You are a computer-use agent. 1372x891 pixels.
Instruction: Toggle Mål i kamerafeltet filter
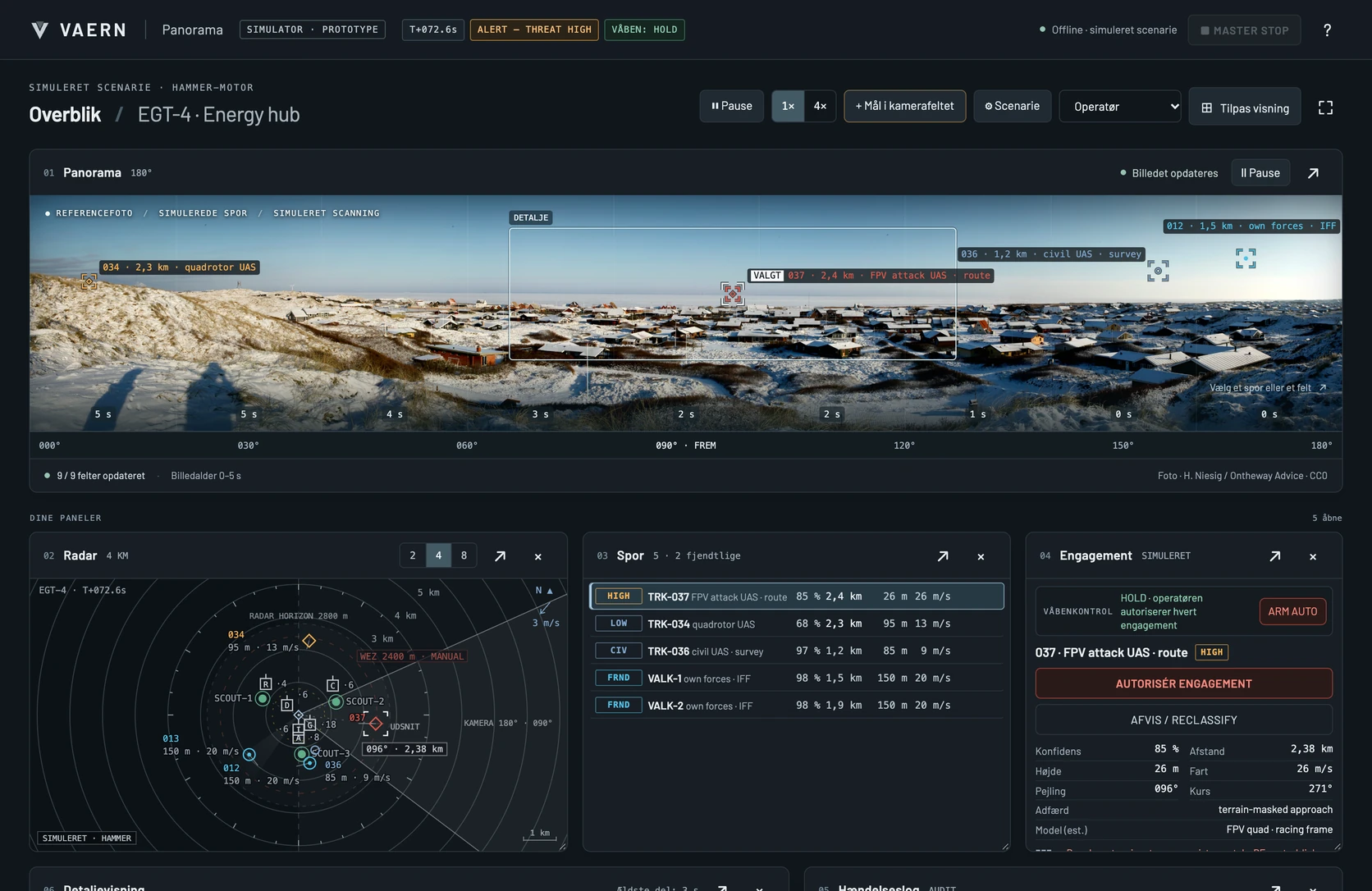click(904, 106)
